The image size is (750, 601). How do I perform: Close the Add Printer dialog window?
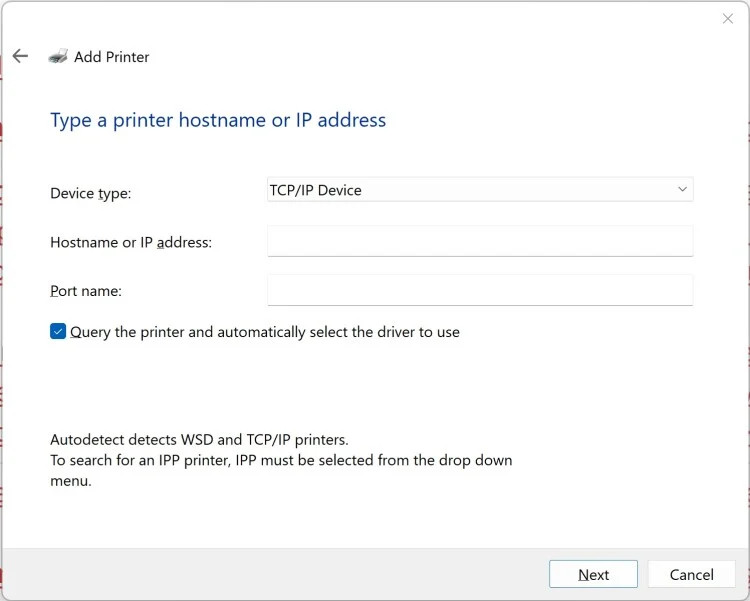coord(727,19)
